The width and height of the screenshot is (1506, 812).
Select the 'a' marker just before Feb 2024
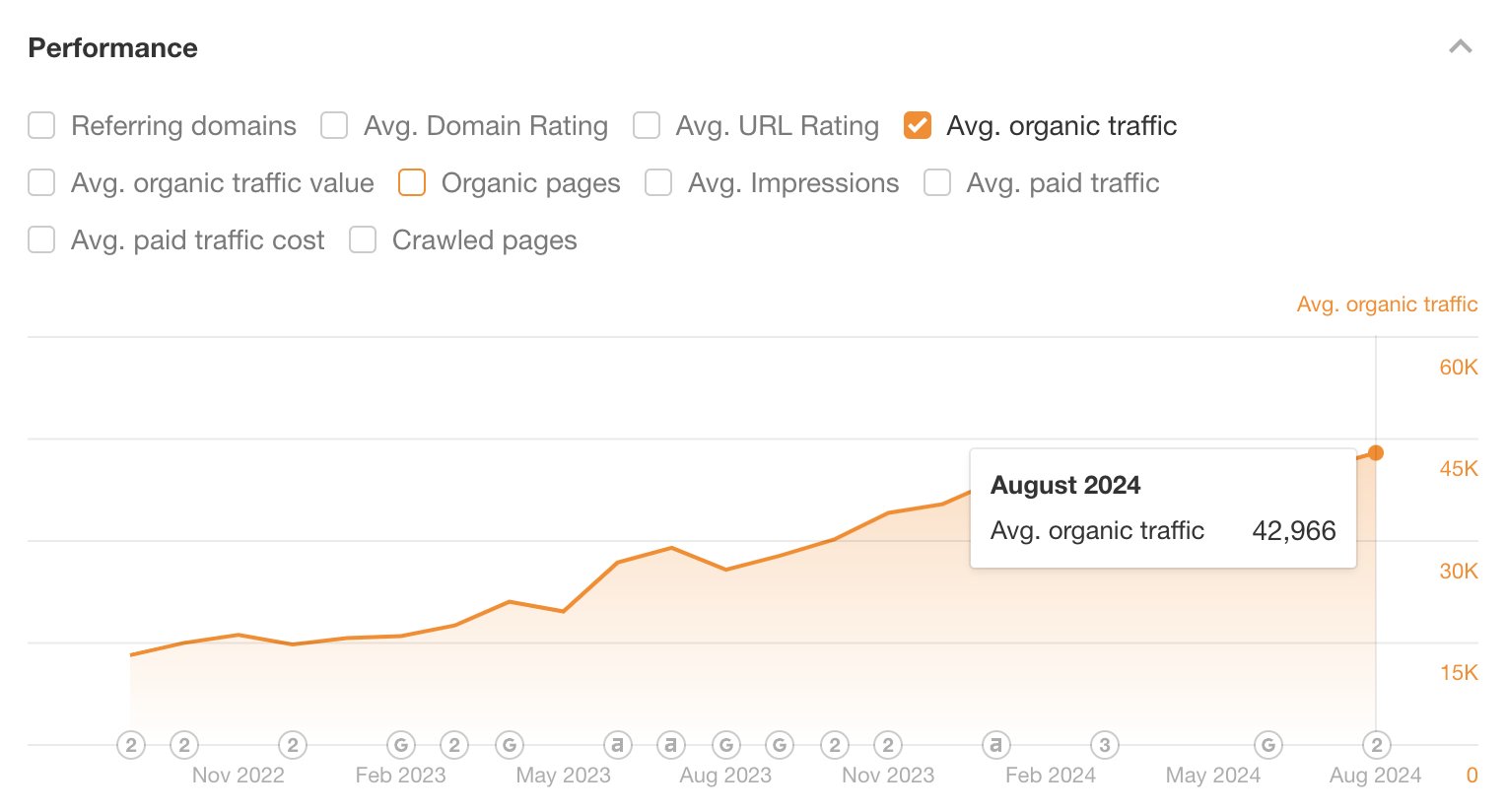coord(996,745)
